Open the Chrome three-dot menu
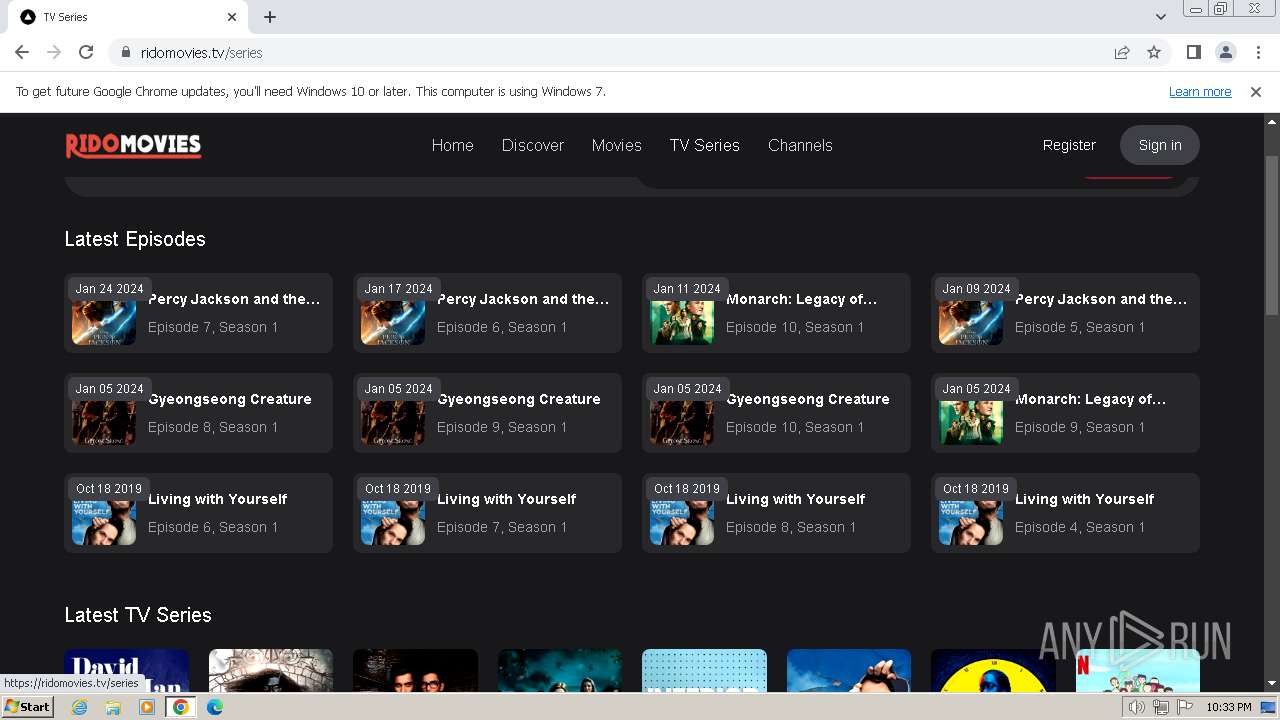The image size is (1280, 720). tap(1258, 52)
